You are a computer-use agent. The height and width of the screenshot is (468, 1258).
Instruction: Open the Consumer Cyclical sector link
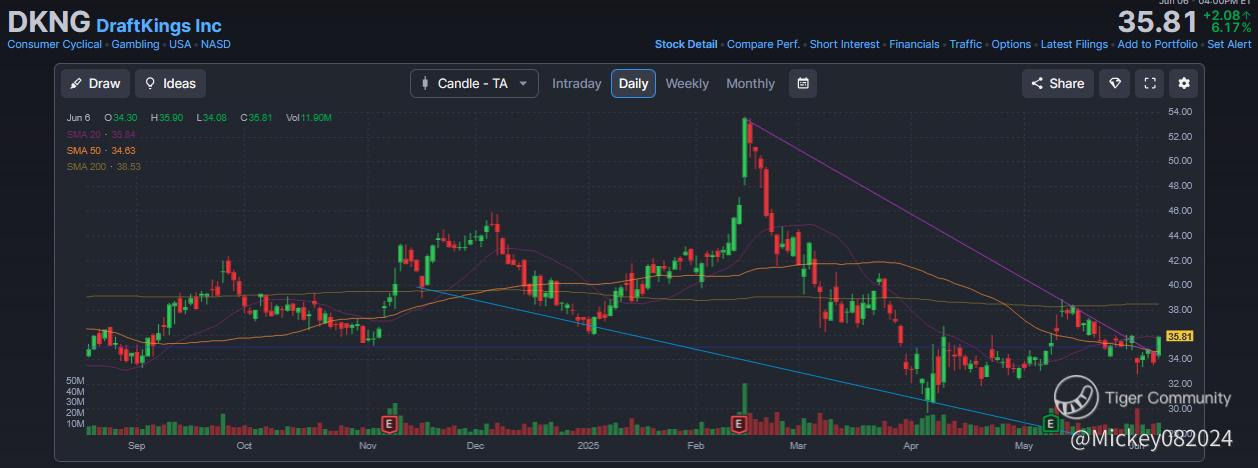coord(54,44)
